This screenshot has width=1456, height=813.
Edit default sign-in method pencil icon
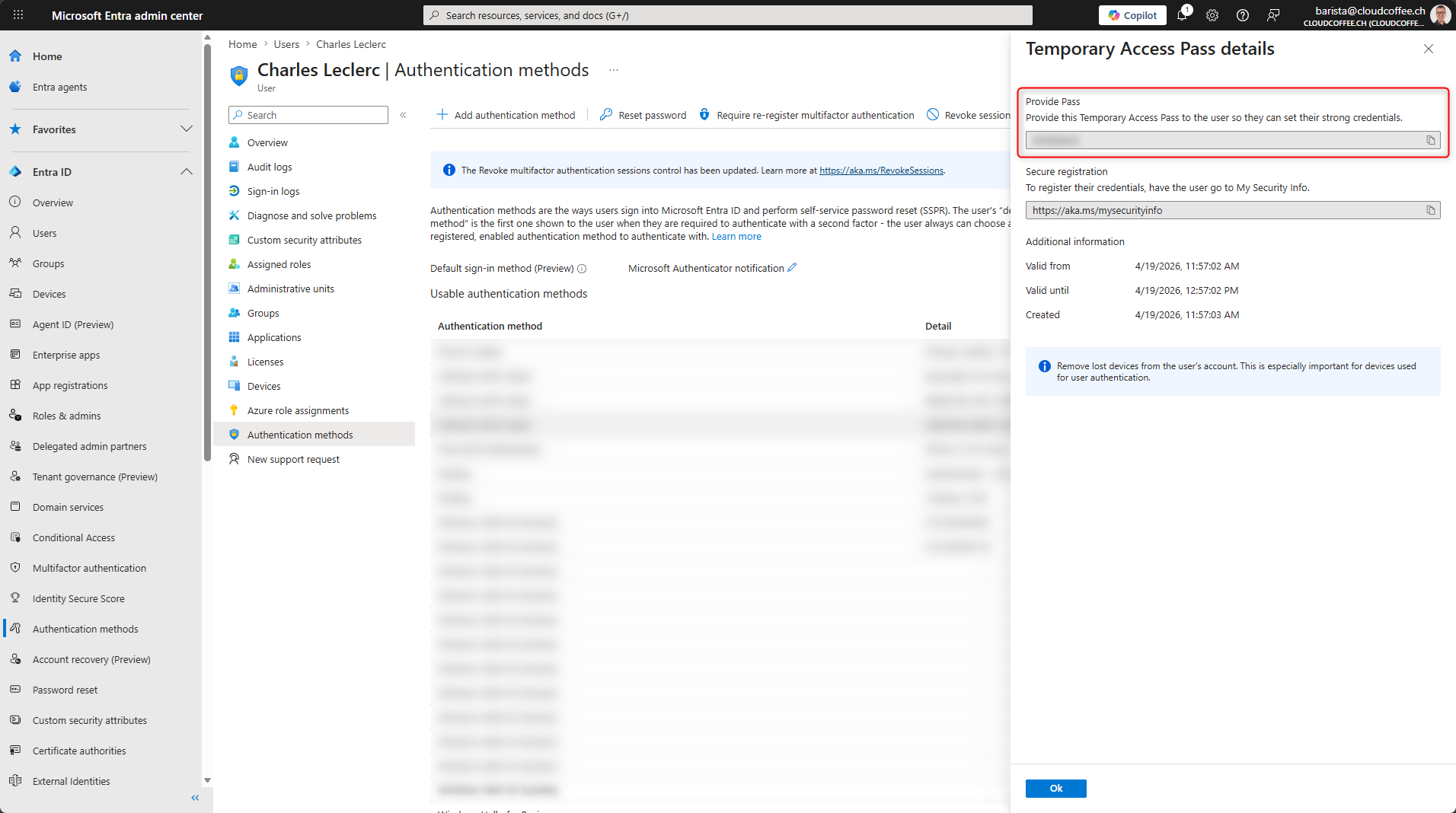[x=792, y=268]
